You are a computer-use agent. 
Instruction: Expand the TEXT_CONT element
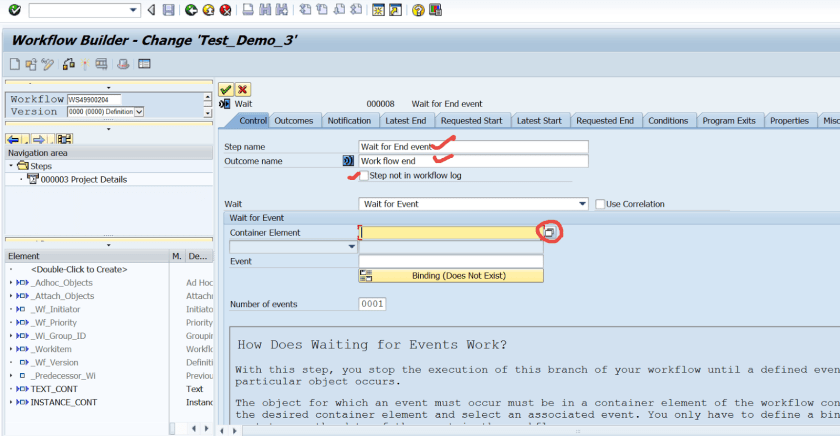[11, 389]
